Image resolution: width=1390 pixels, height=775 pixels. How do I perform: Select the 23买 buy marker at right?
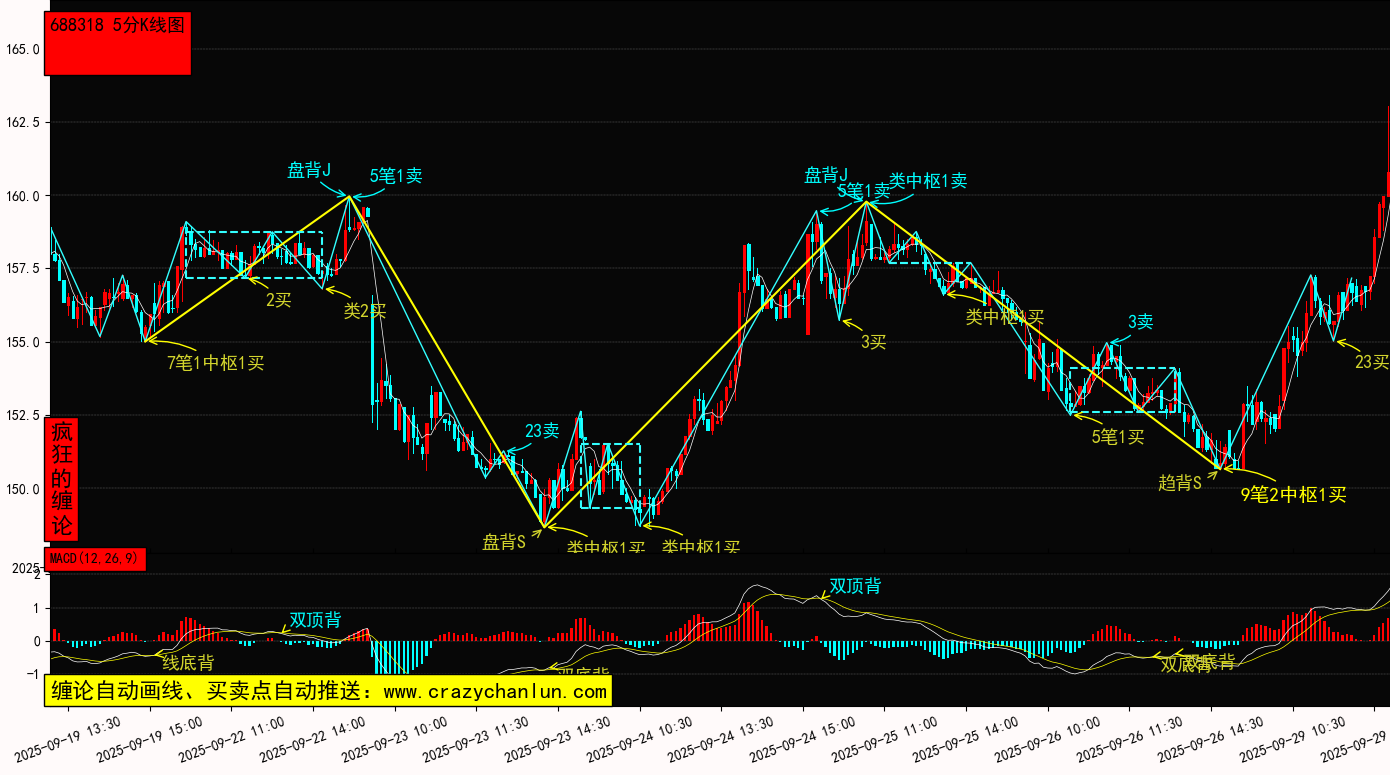click(1371, 362)
